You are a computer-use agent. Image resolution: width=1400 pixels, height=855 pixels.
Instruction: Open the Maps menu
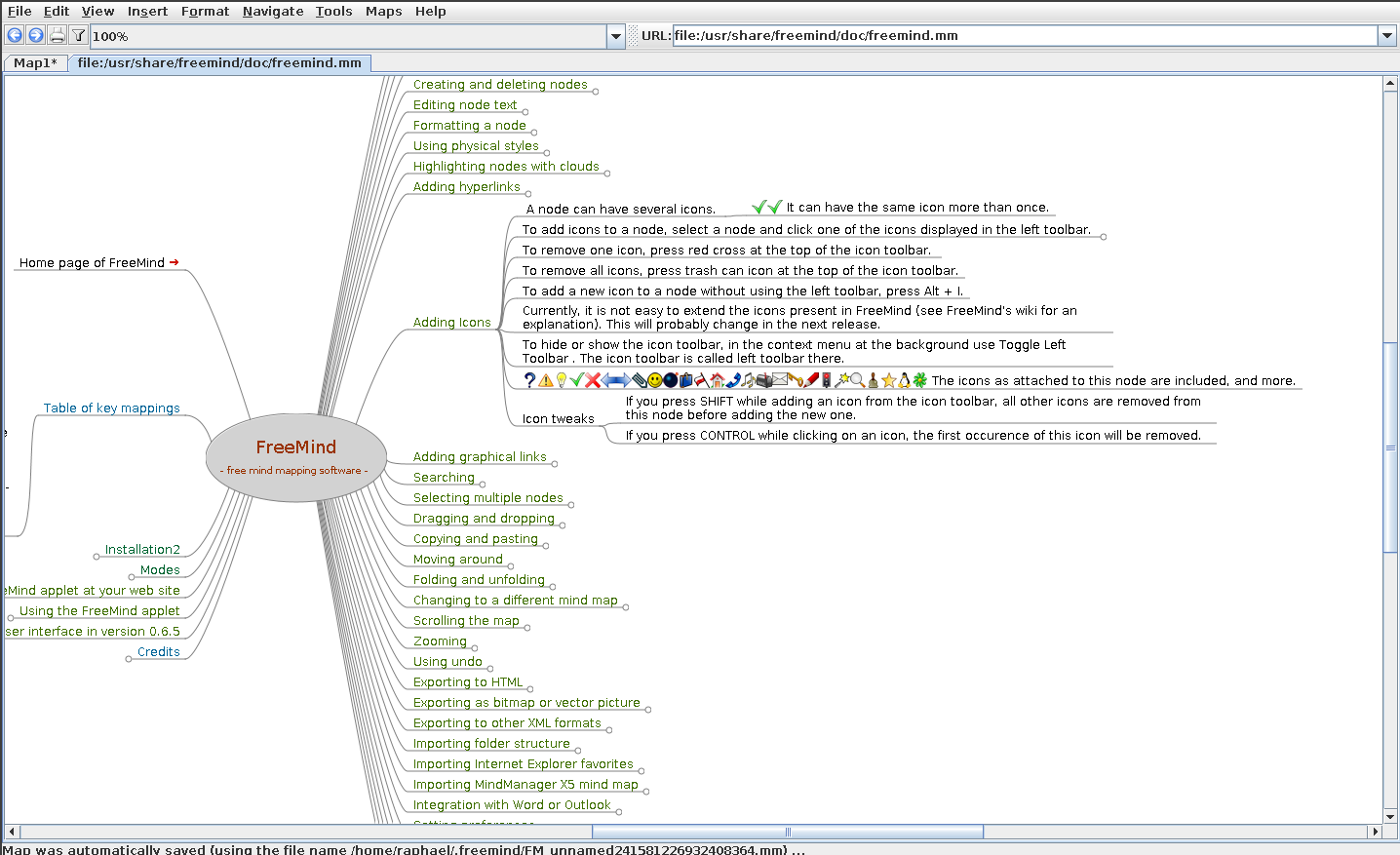[x=384, y=11]
